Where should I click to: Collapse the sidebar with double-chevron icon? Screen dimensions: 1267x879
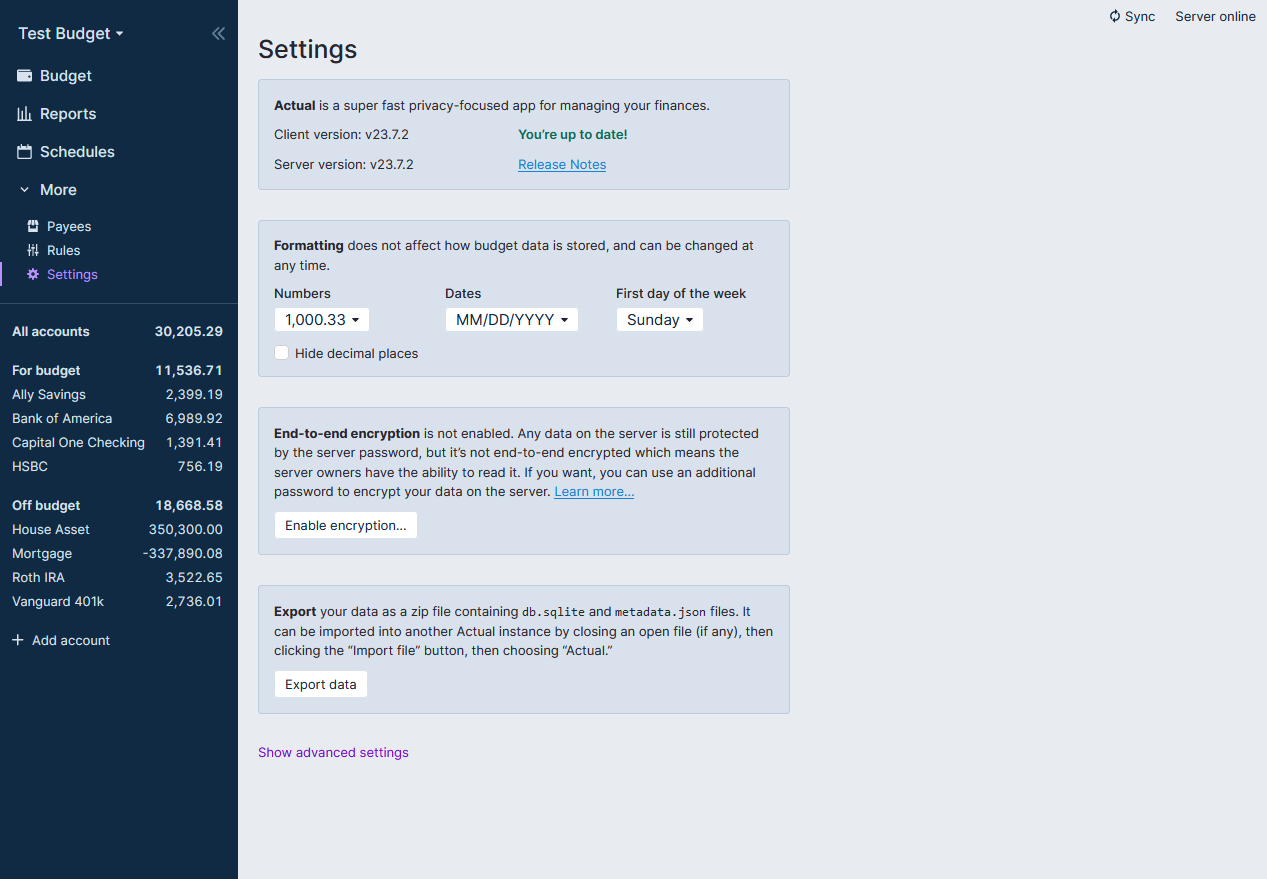218,34
